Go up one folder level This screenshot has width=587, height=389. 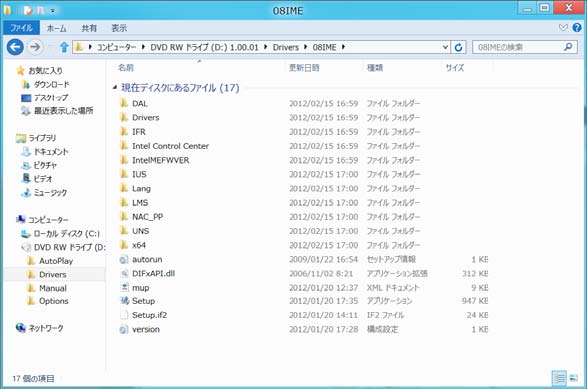tap(64, 47)
